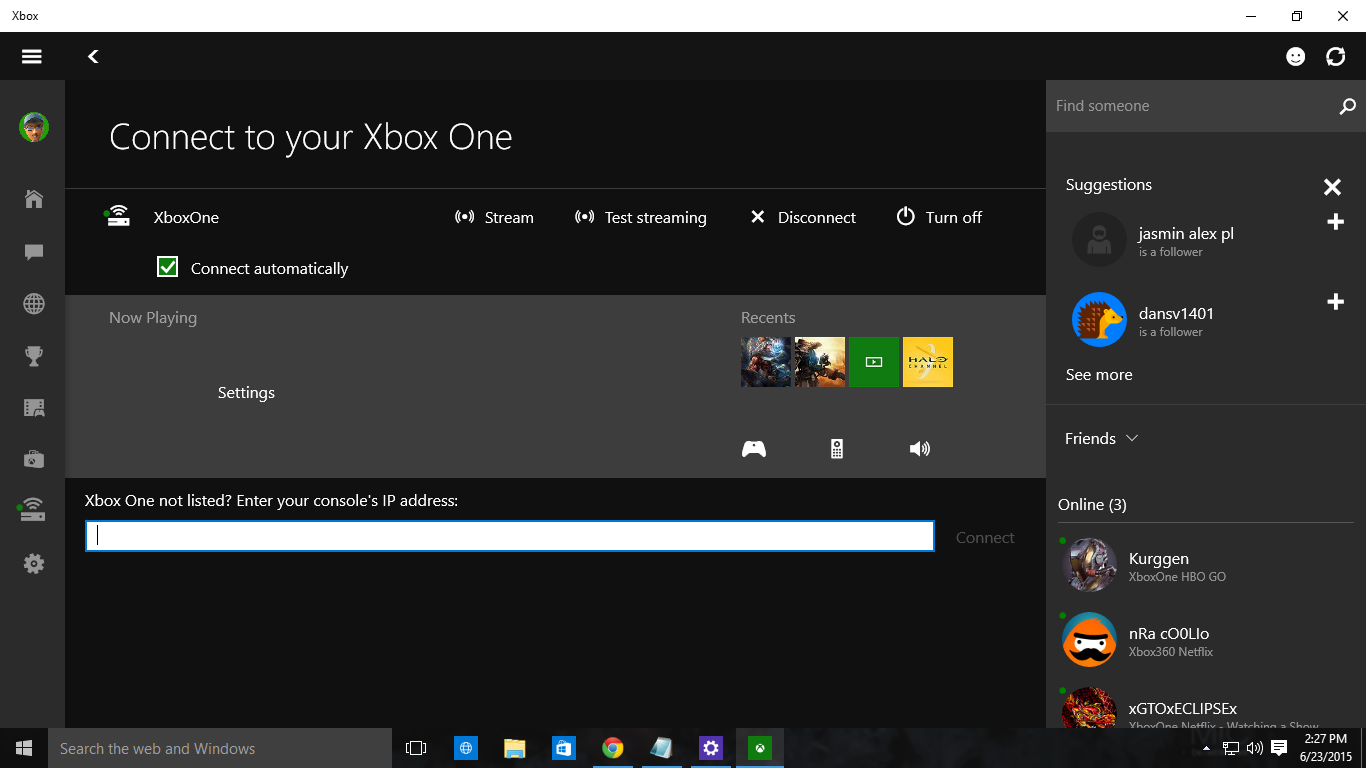The image size is (1366, 768).
Task: Open the Windows Store taskbar icon
Action: pos(563,748)
